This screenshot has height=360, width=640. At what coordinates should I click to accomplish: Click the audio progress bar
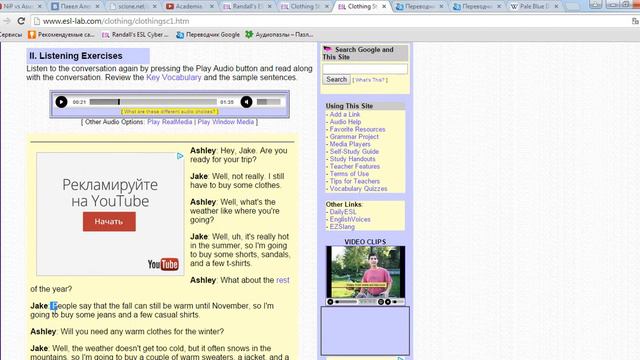(153, 102)
